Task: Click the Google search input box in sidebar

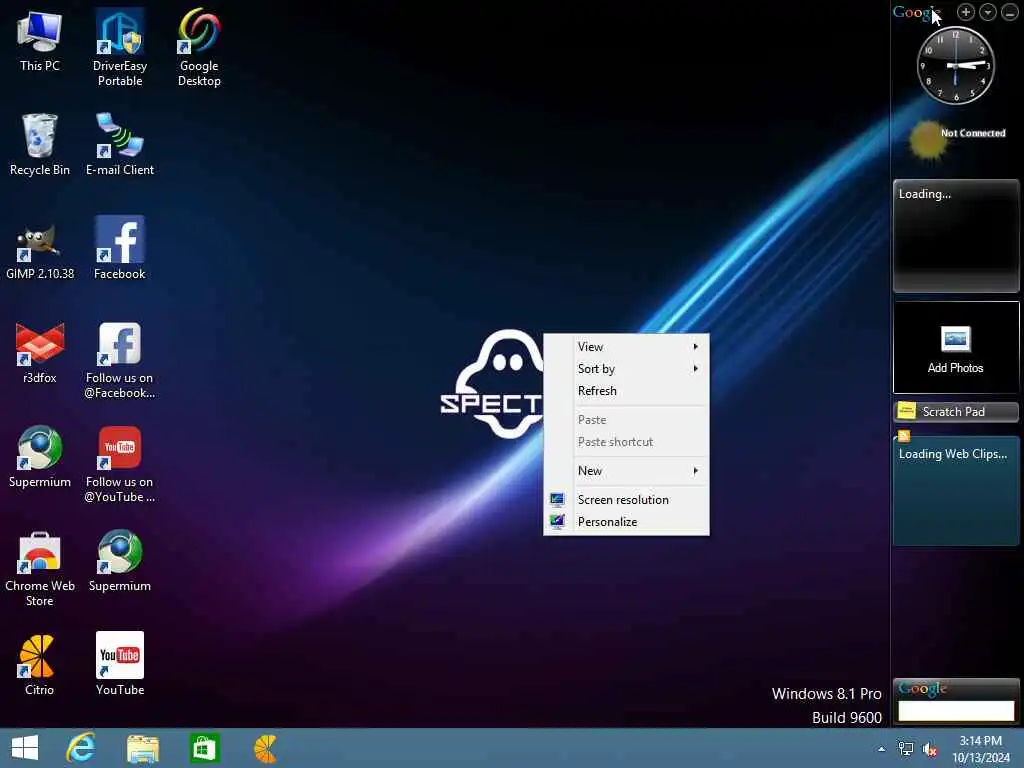Action: pyautogui.click(x=956, y=711)
